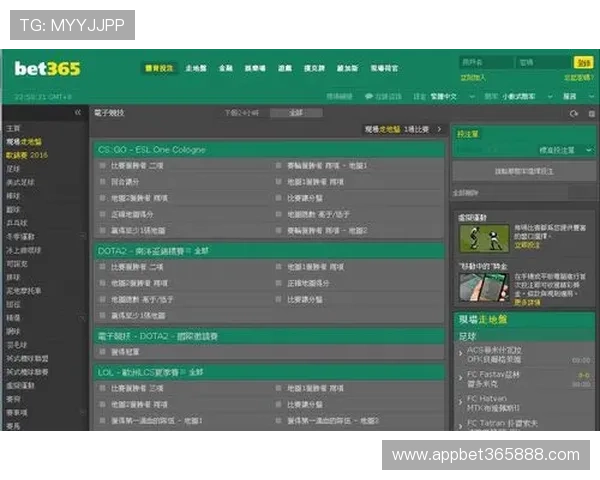The width and height of the screenshot is (600, 480).
Task: Open the 服務 dropdown in the header
Action: click(x=578, y=96)
